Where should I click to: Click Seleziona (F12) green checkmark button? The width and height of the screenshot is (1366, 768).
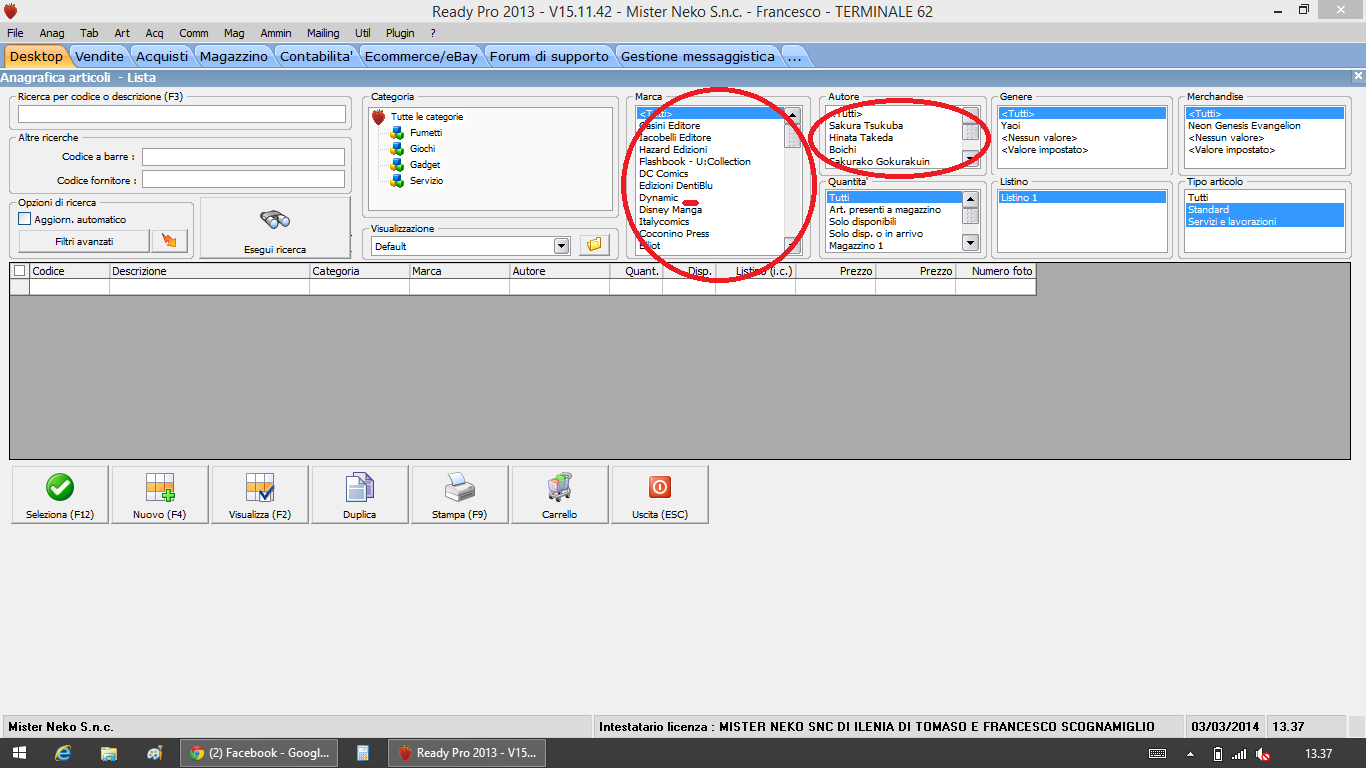pyautogui.click(x=60, y=495)
